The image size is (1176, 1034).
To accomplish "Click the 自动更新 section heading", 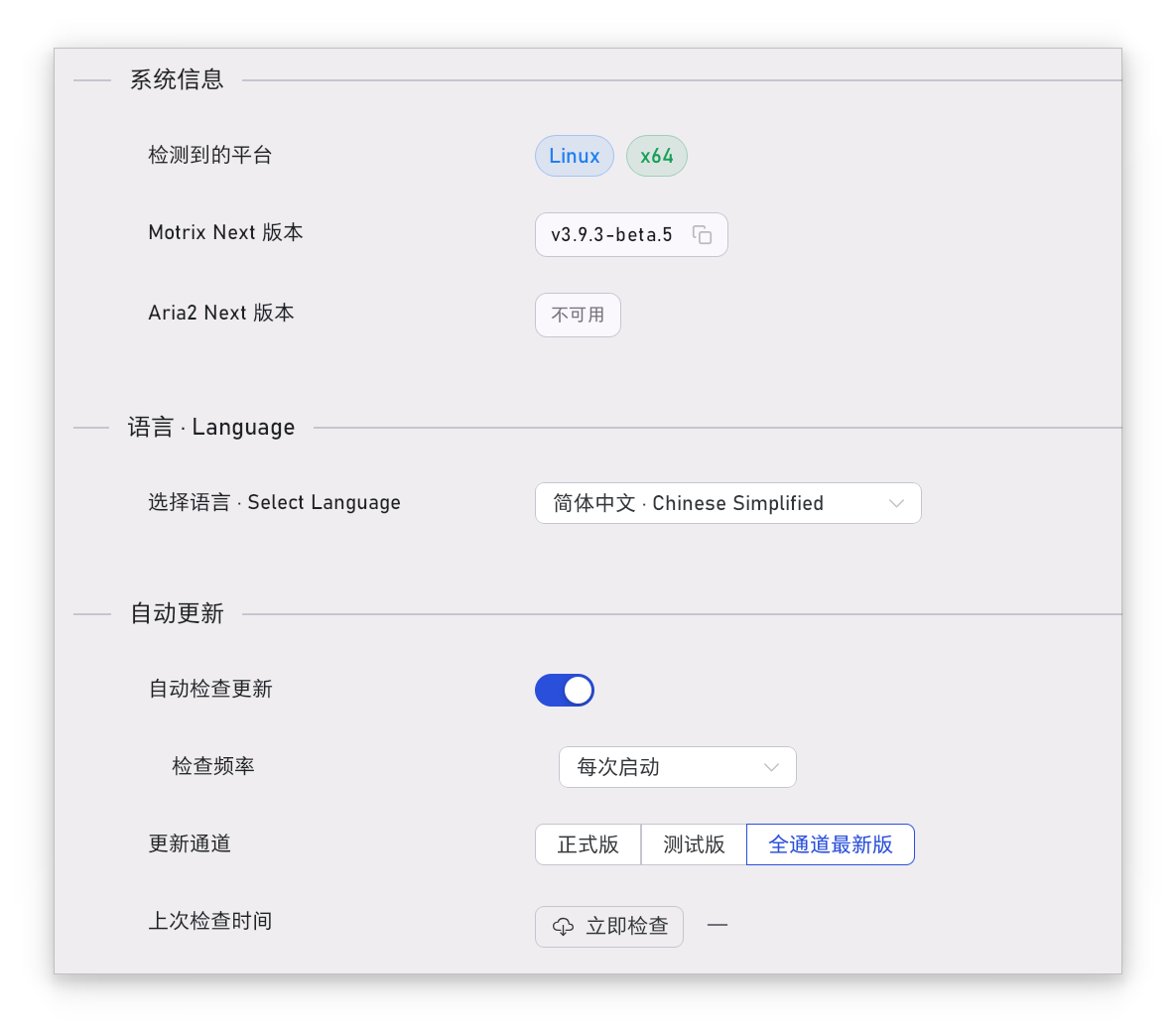I will point(177,613).
